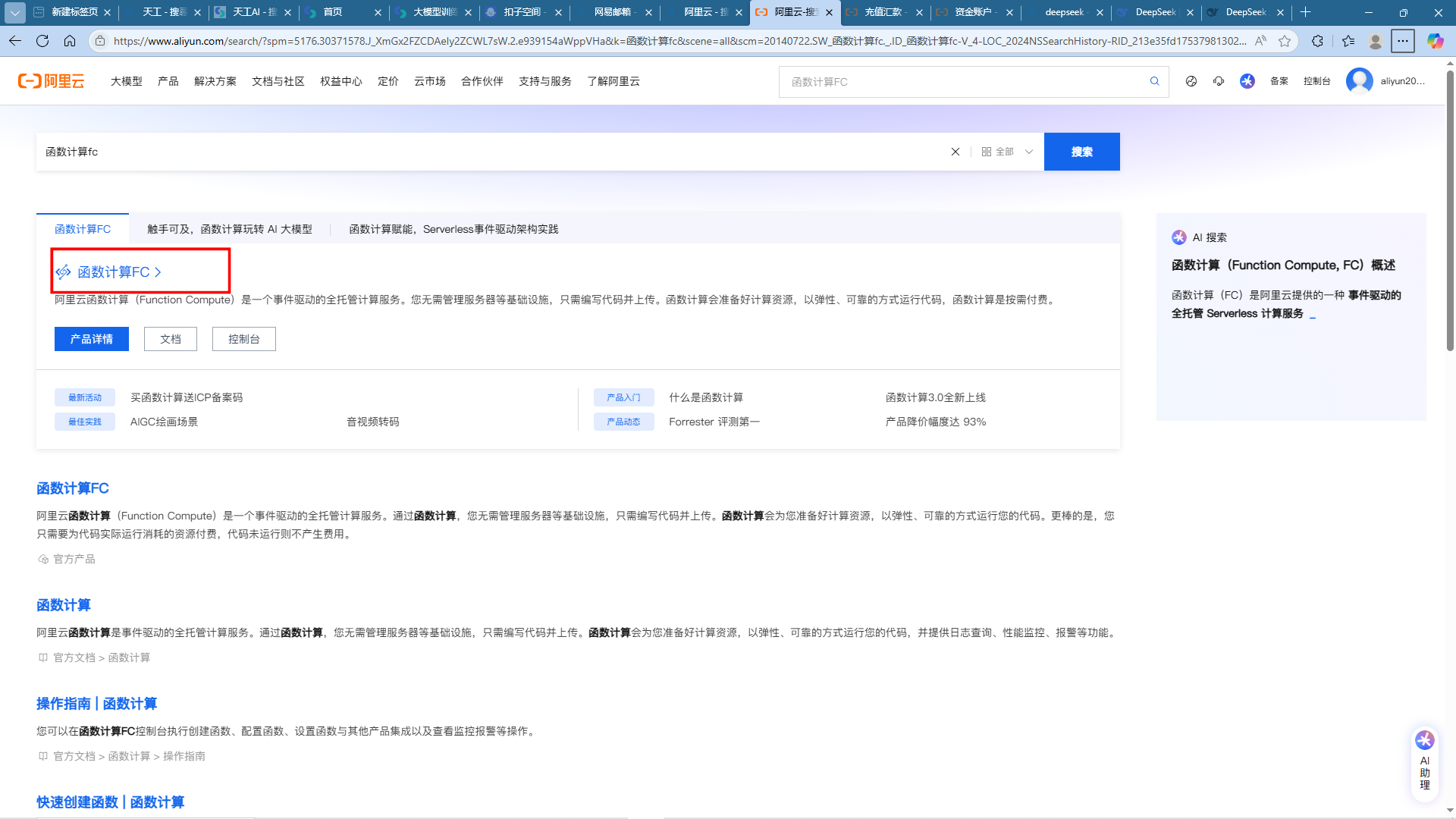Open browser settings and more ellipsis

1403,41
